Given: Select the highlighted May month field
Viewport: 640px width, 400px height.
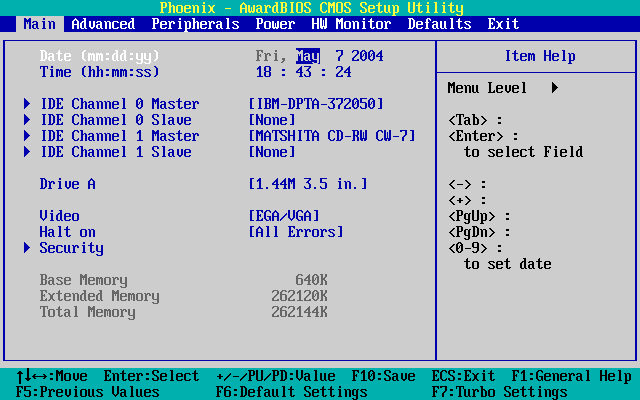Looking at the screenshot, I should coord(308,56).
